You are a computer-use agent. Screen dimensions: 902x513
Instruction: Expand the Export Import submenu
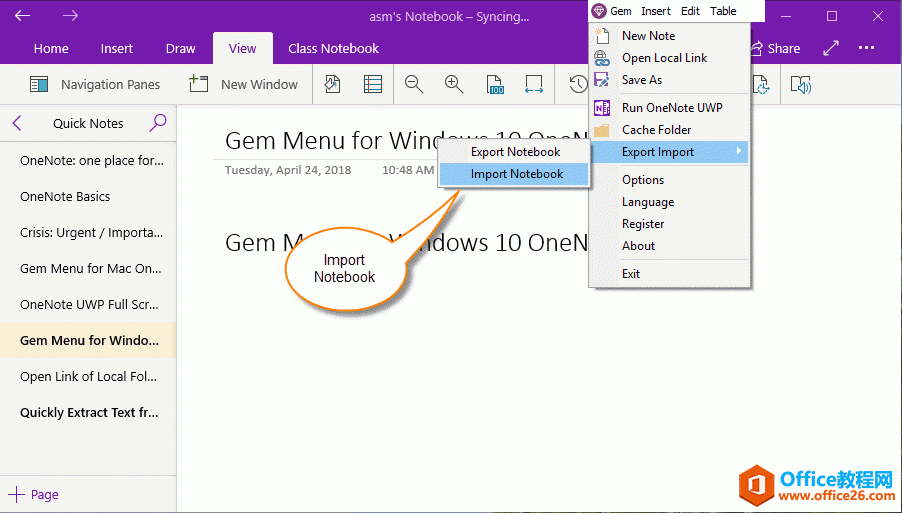coord(669,152)
